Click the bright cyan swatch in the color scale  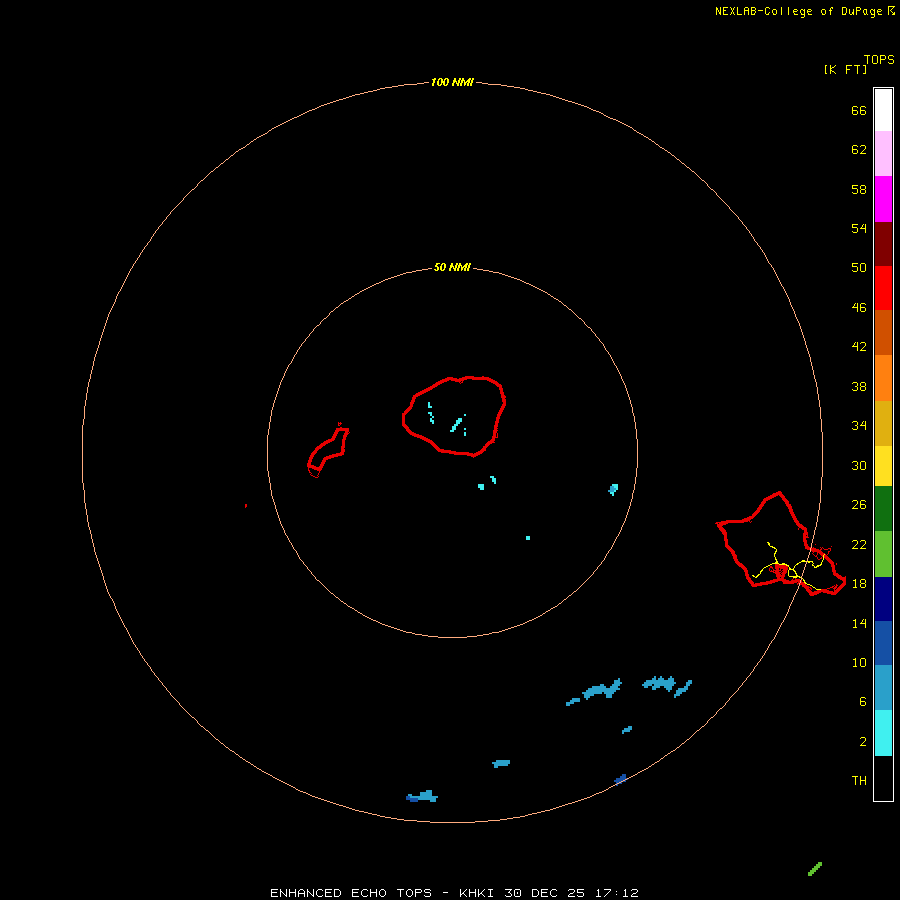pos(883,732)
